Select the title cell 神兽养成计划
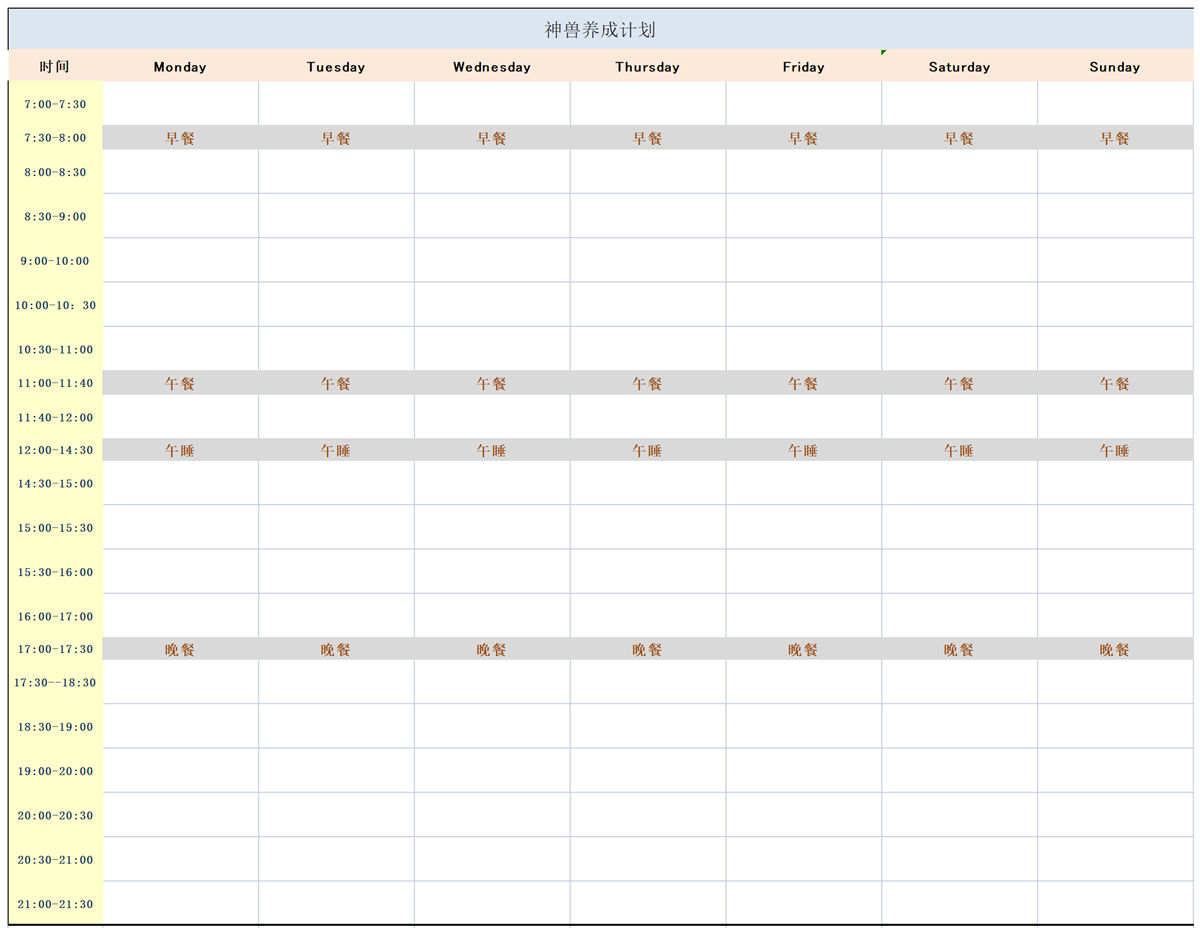Viewport: 1200px width, 928px height. [600, 30]
